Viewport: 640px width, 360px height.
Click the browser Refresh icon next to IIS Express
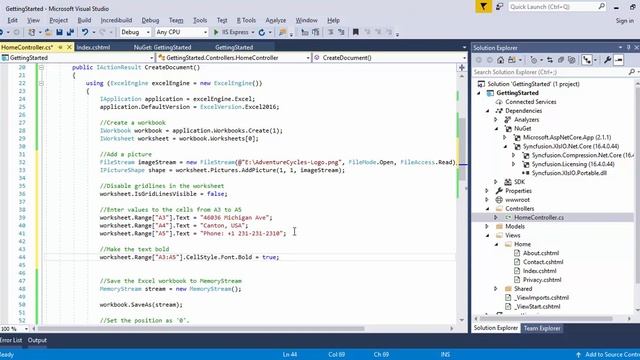pyautogui.click(x=262, y=32)
